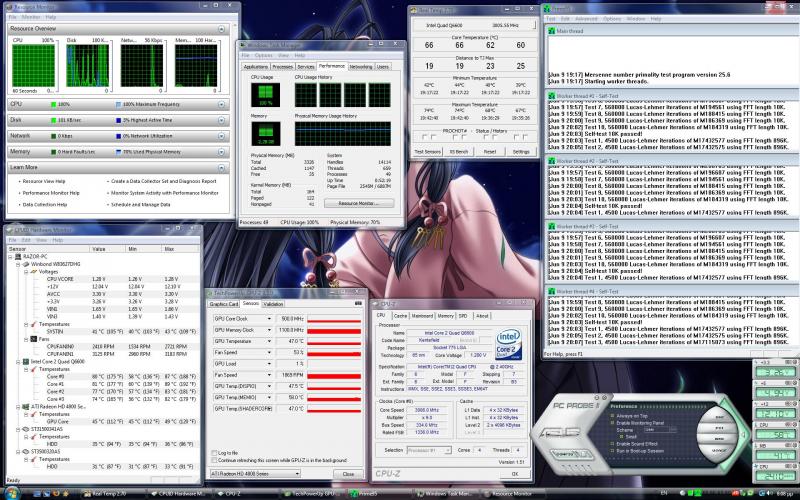800x500 pixels.
Task: Open Memory tab in CPU-Z
Action: (445, 316)
